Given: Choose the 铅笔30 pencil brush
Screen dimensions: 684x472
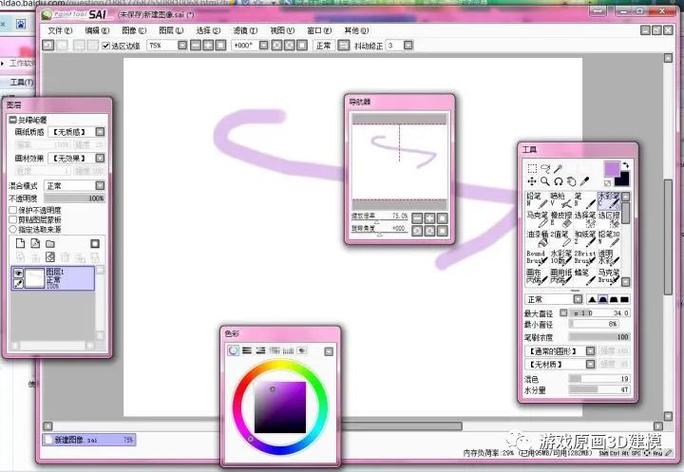Looking at the screenshot, I should (x=609, y=238).
